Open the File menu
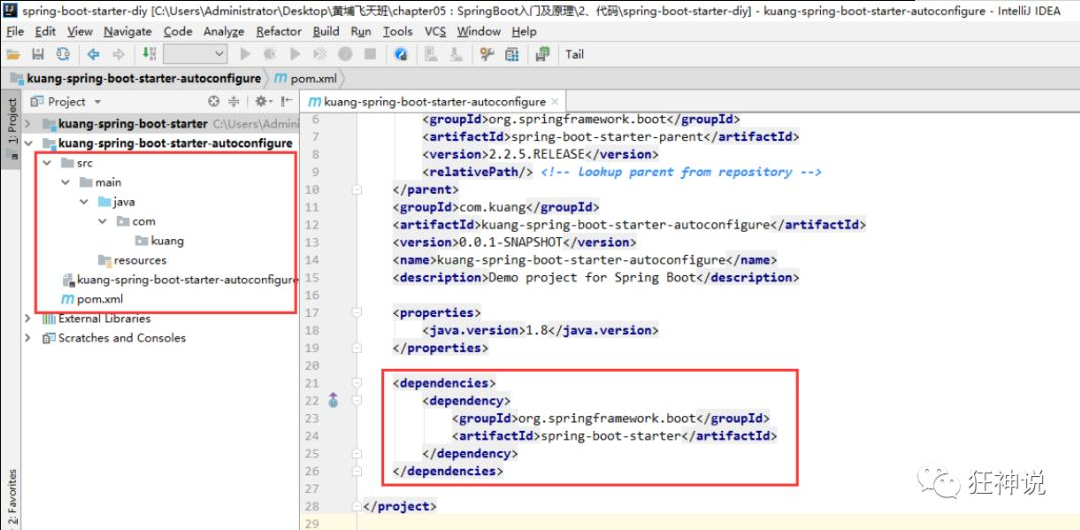1080x530 pixels. [x=14, y=32]
